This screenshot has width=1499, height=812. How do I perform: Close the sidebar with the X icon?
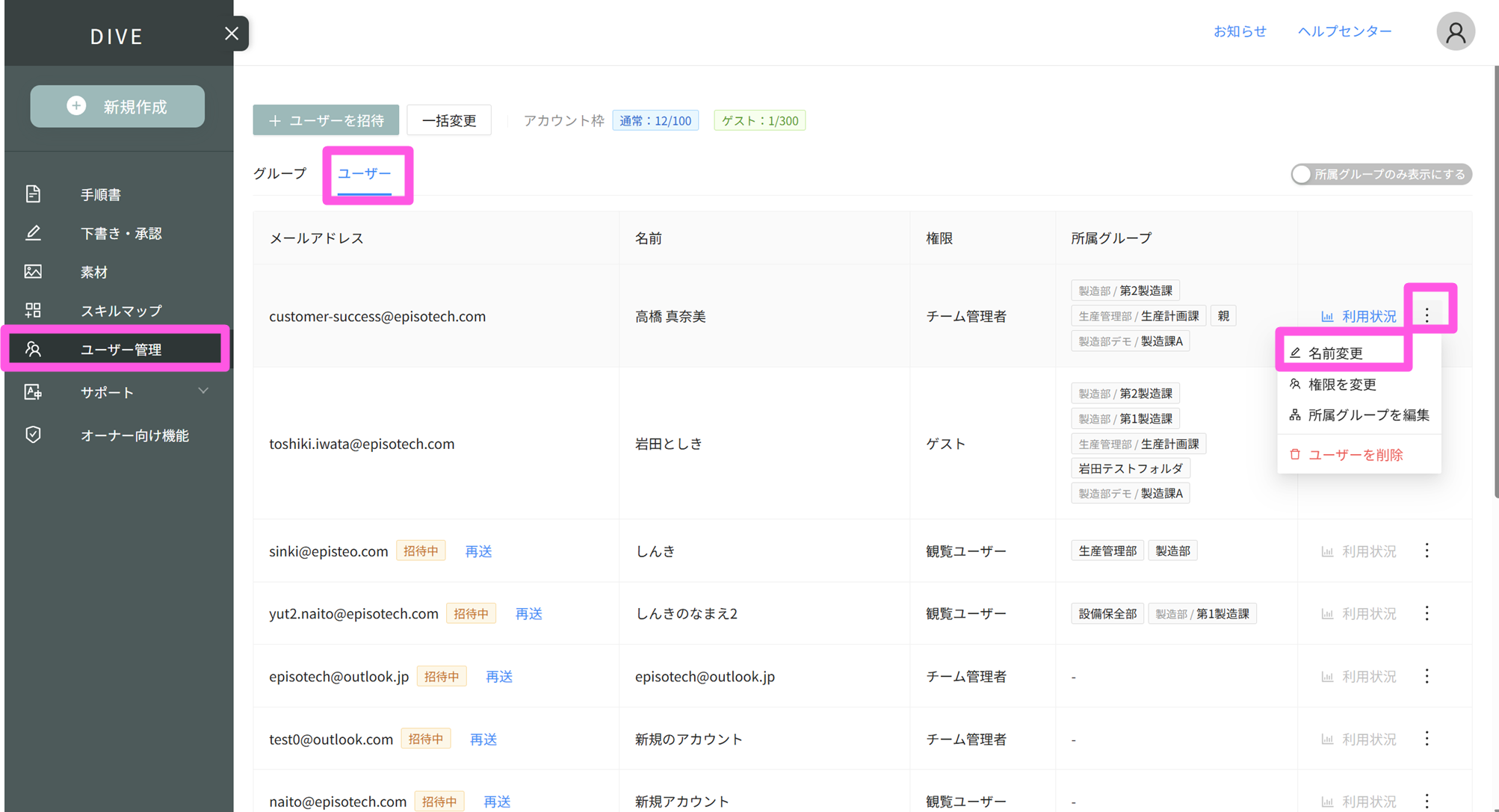click(x=232, y=34)
